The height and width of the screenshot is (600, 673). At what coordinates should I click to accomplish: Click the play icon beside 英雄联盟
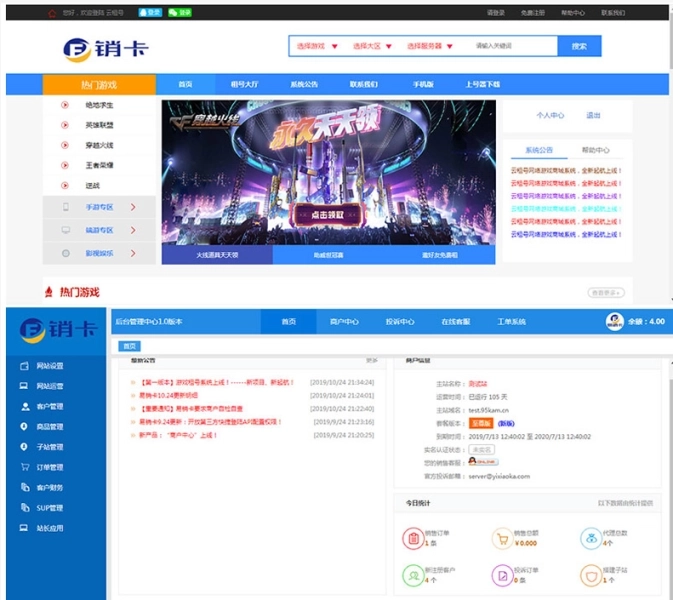65,125
